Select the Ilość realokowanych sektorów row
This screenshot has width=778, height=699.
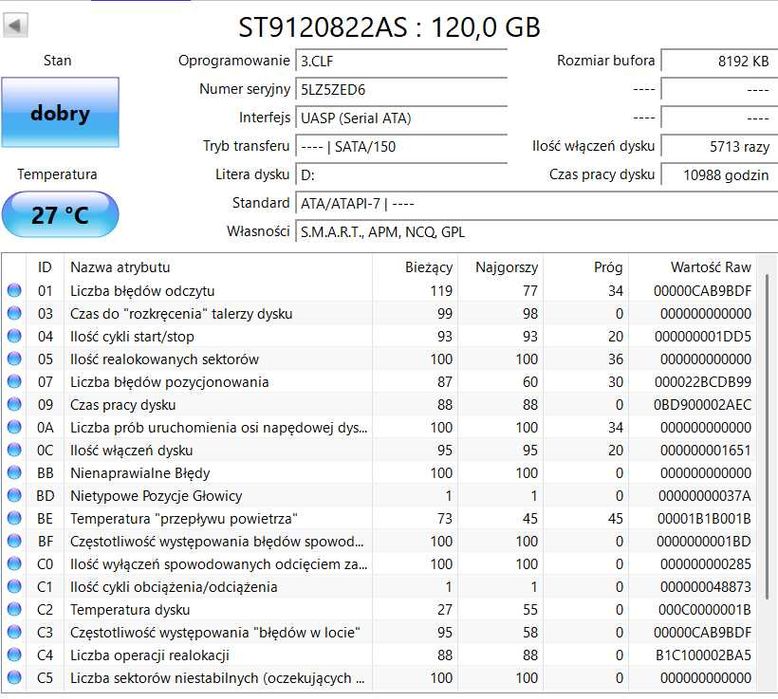[379, 359]
